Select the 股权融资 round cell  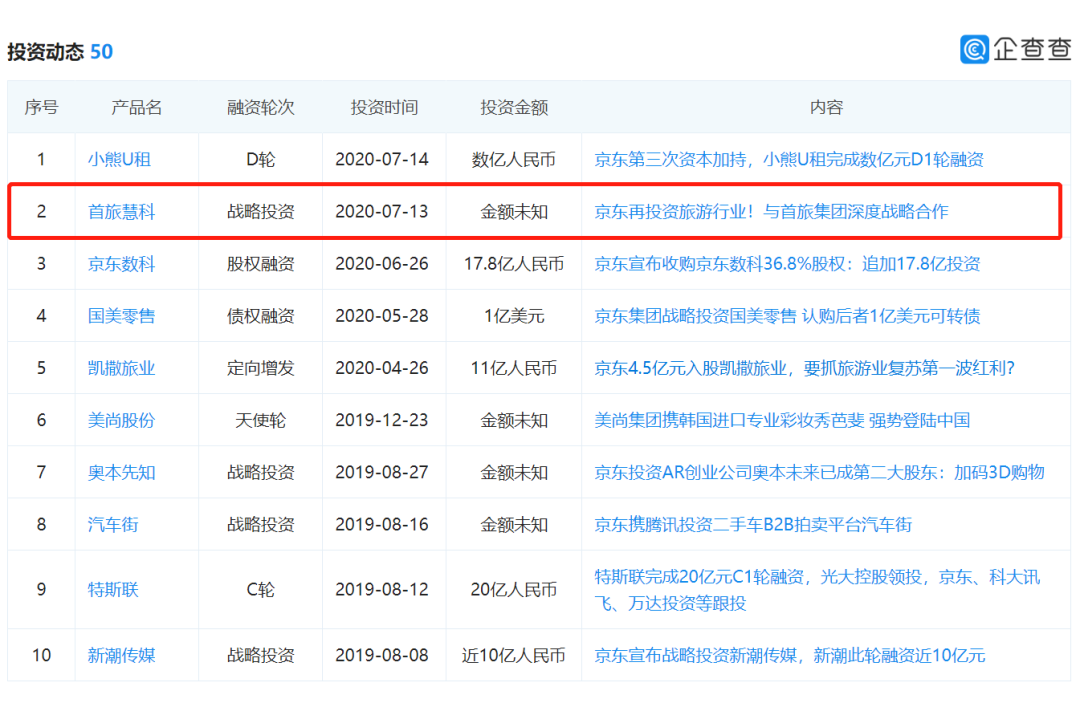pyautogui.click(x=260, y=264)
